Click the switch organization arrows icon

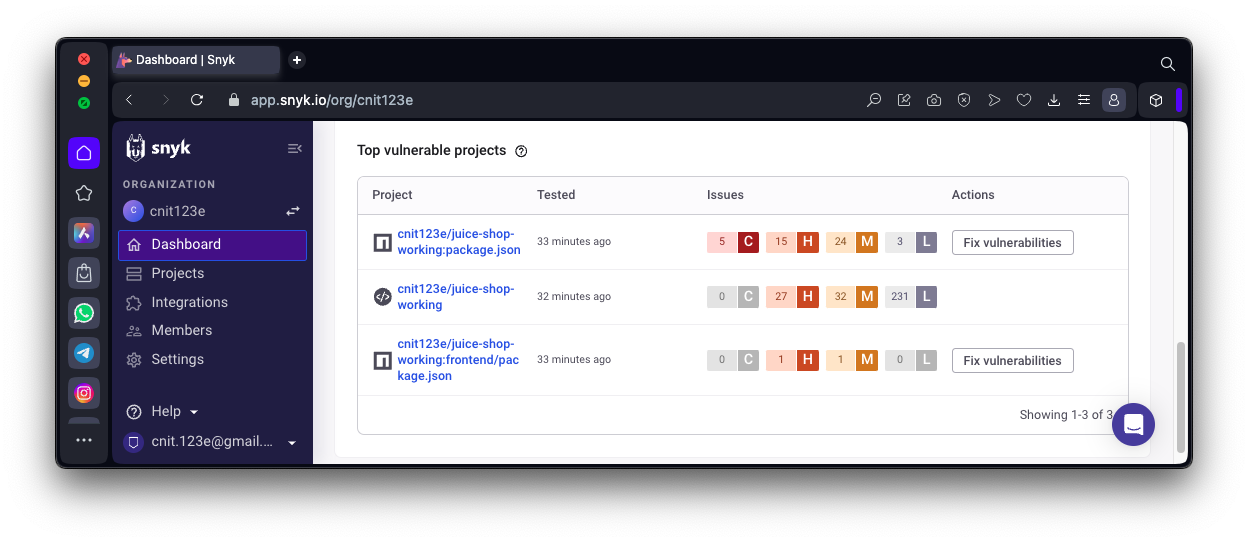[293, 211]
